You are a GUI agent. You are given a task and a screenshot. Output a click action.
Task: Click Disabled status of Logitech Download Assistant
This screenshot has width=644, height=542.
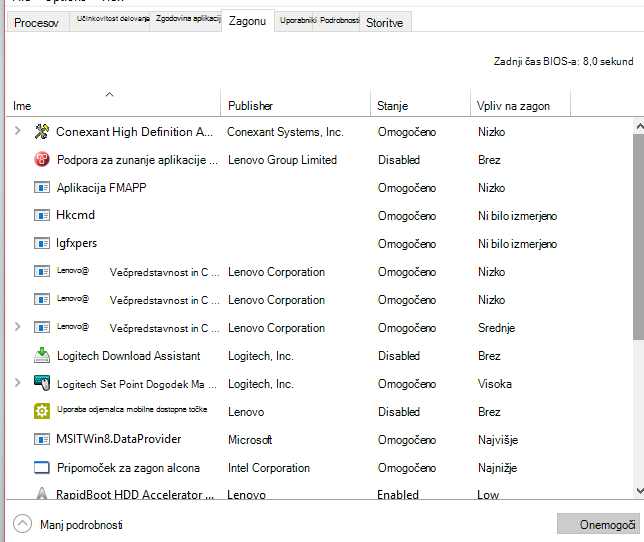coord(399,356)
